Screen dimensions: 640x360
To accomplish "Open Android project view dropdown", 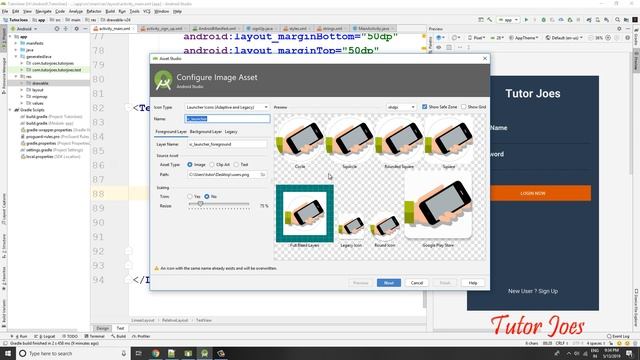I will [x=24, y=29].
